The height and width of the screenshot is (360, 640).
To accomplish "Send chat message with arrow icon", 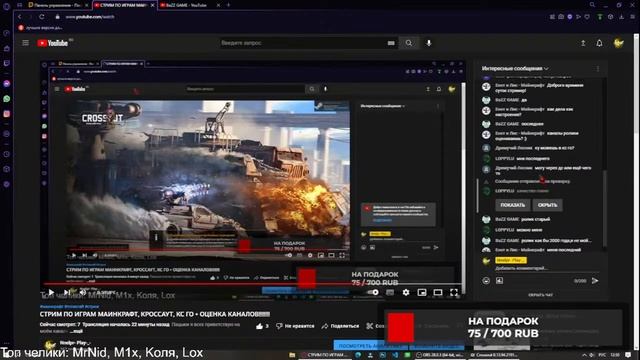I will click(x=595, y=280).
